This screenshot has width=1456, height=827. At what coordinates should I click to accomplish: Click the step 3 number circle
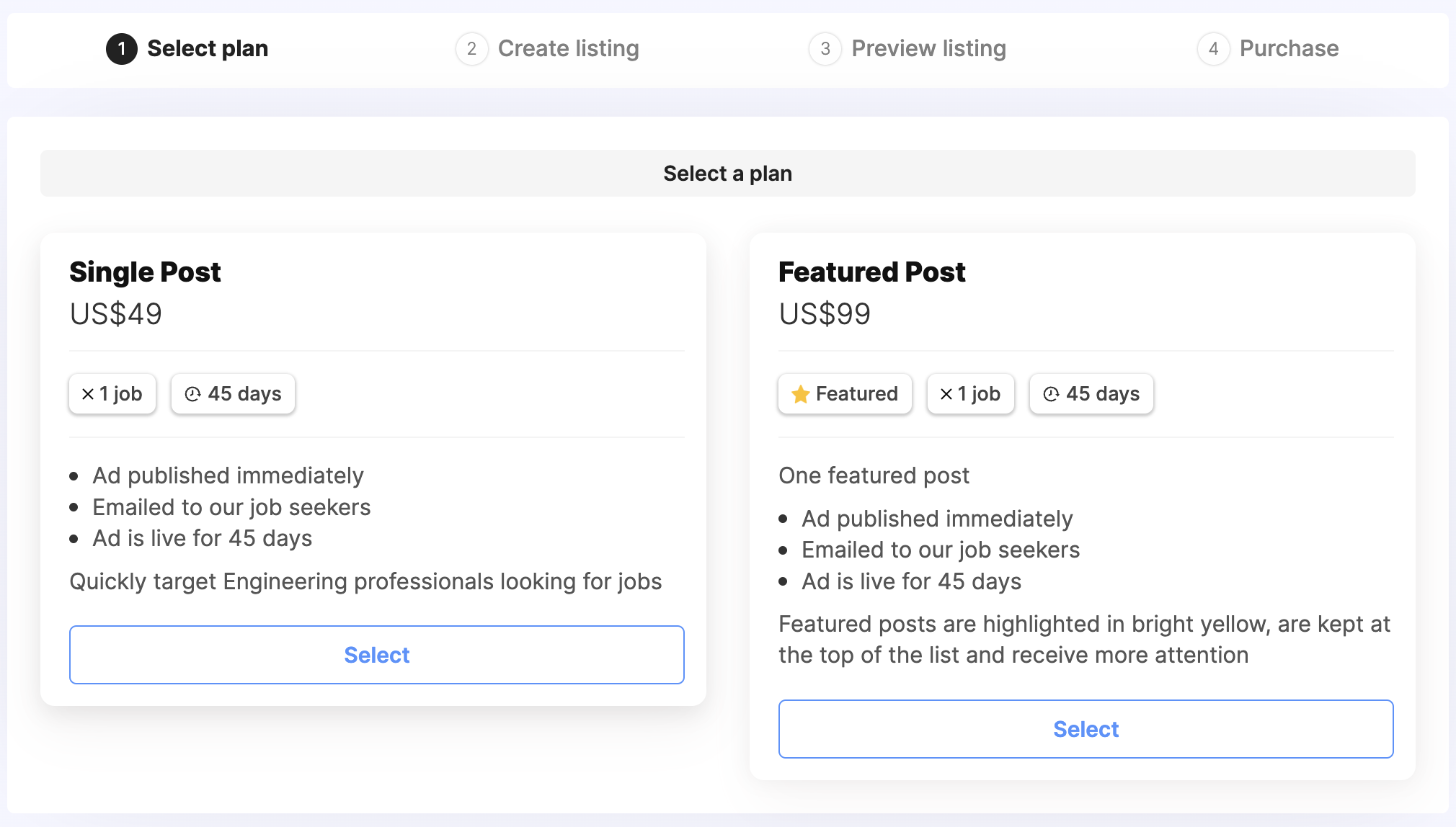[x=825, y=49]
